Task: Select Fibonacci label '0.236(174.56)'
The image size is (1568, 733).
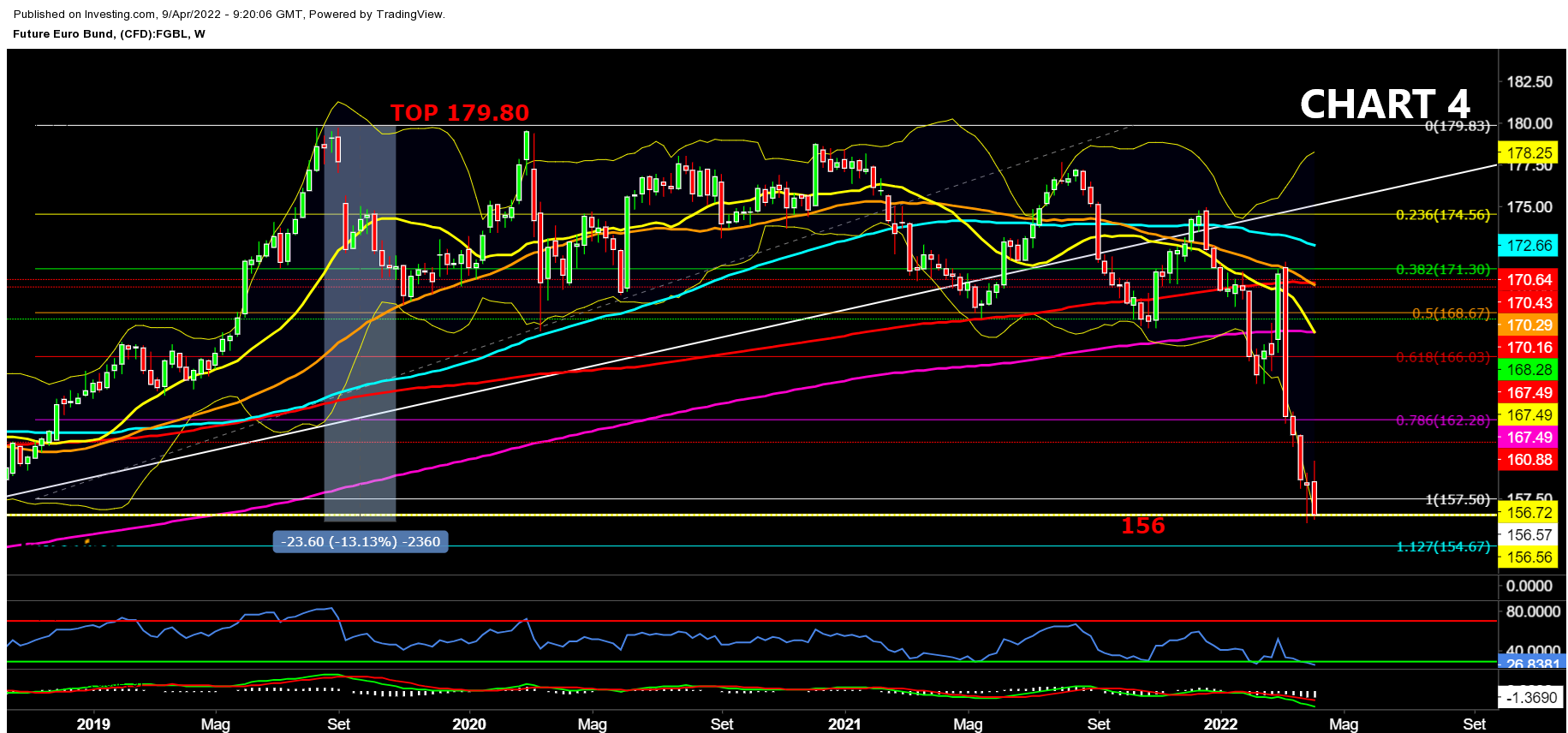Action: tap(1443, 215)
